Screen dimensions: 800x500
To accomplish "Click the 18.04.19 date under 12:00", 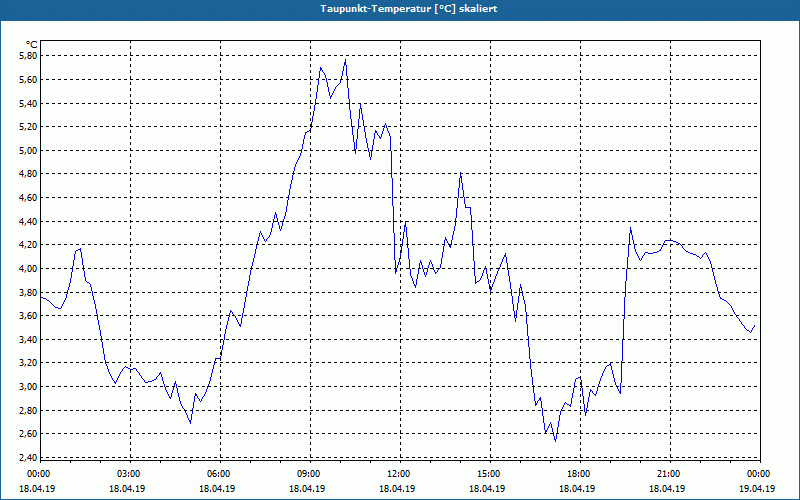I will [397, 488].
